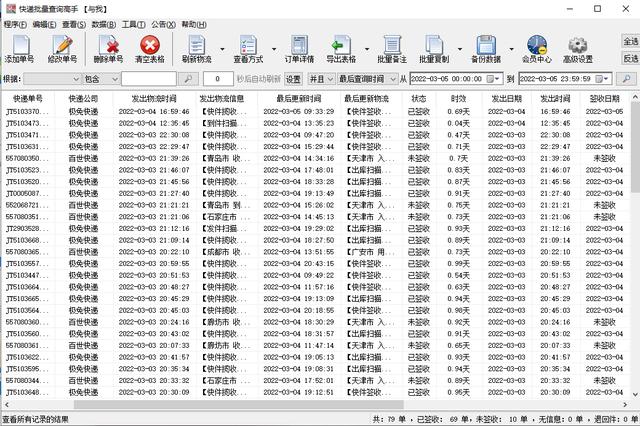Viewport: 640px width, 426px height.
Task: Open 订单详情 toolbar icon
Action: (299, 45)
